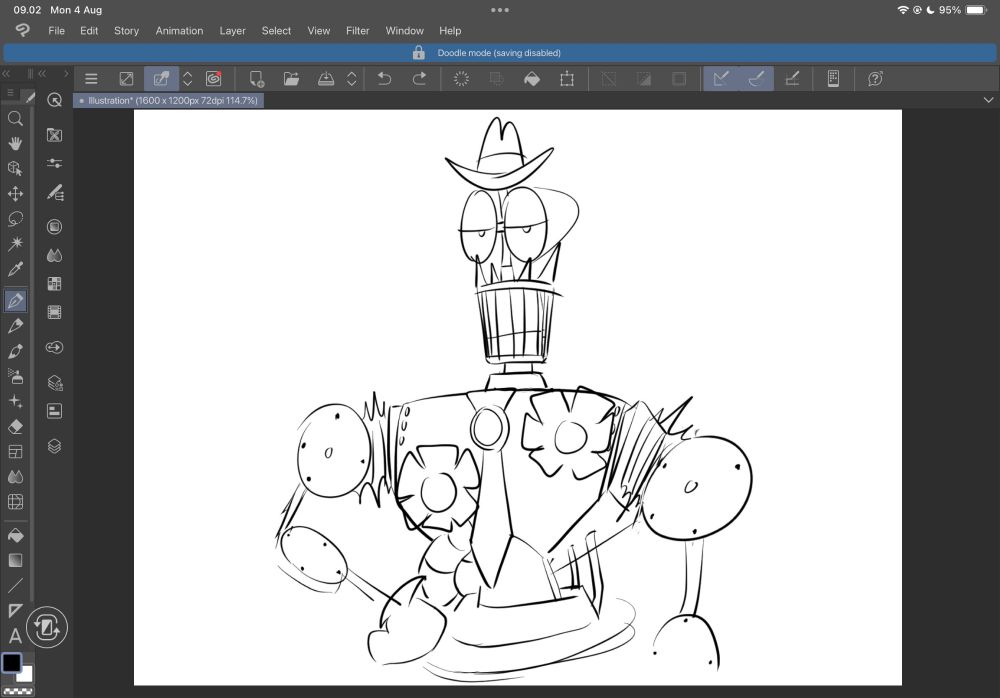
Task: Launch Clip Studio via spiral icon
Action: tap(214, 78)
